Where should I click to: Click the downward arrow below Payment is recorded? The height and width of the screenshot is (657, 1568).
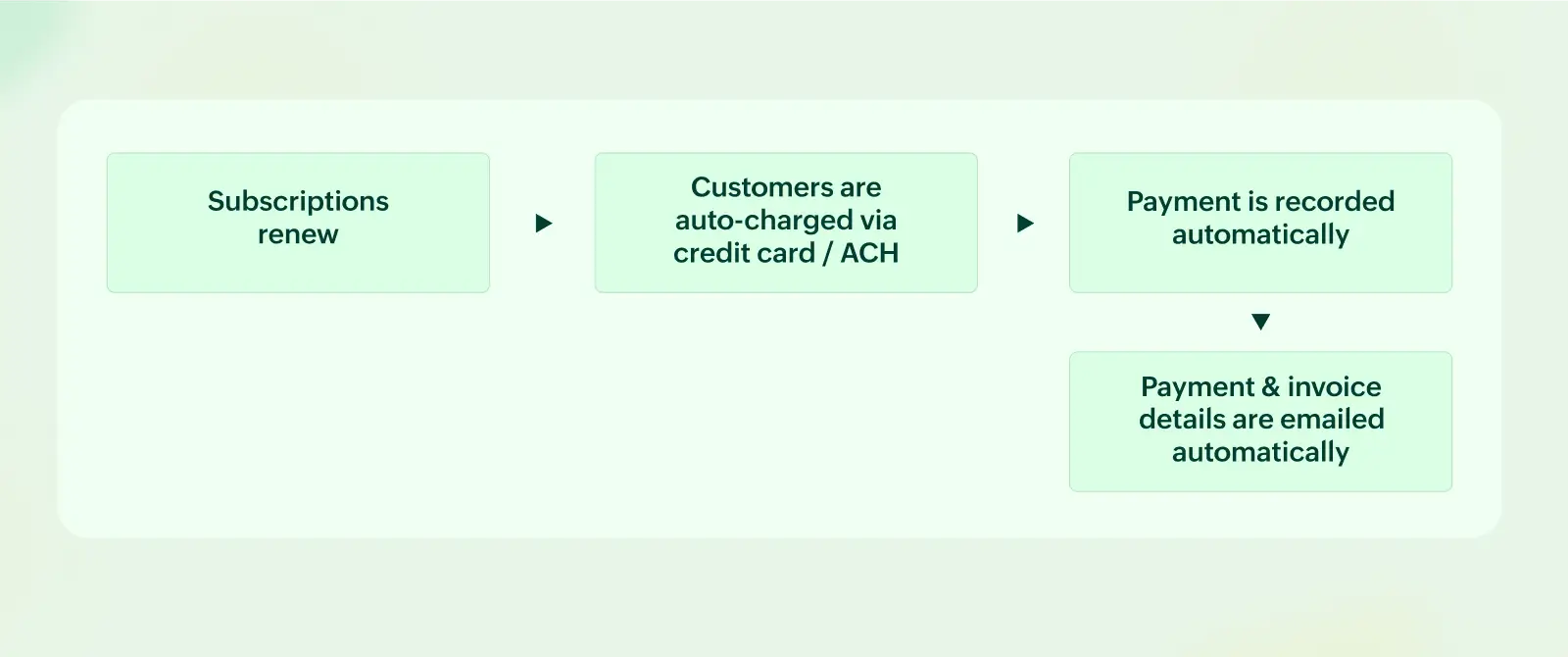point(1261,322)
